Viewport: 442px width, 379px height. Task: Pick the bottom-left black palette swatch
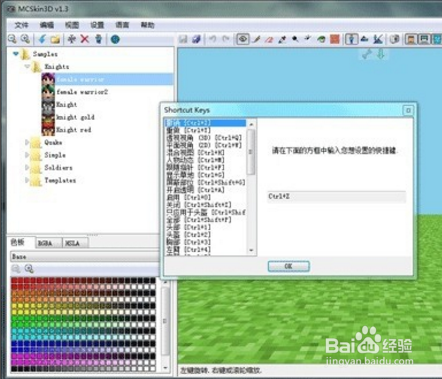[x=14, y=369]
